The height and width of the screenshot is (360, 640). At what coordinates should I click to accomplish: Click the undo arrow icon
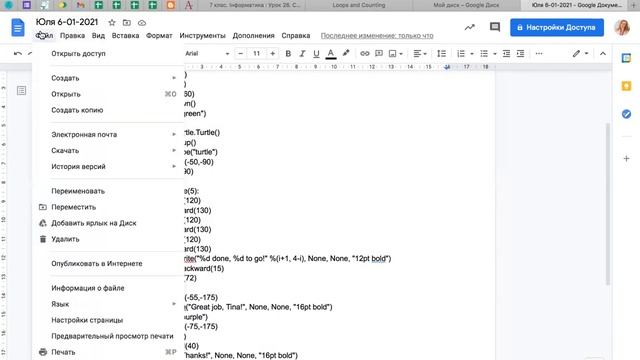click(x=18, y=53)
